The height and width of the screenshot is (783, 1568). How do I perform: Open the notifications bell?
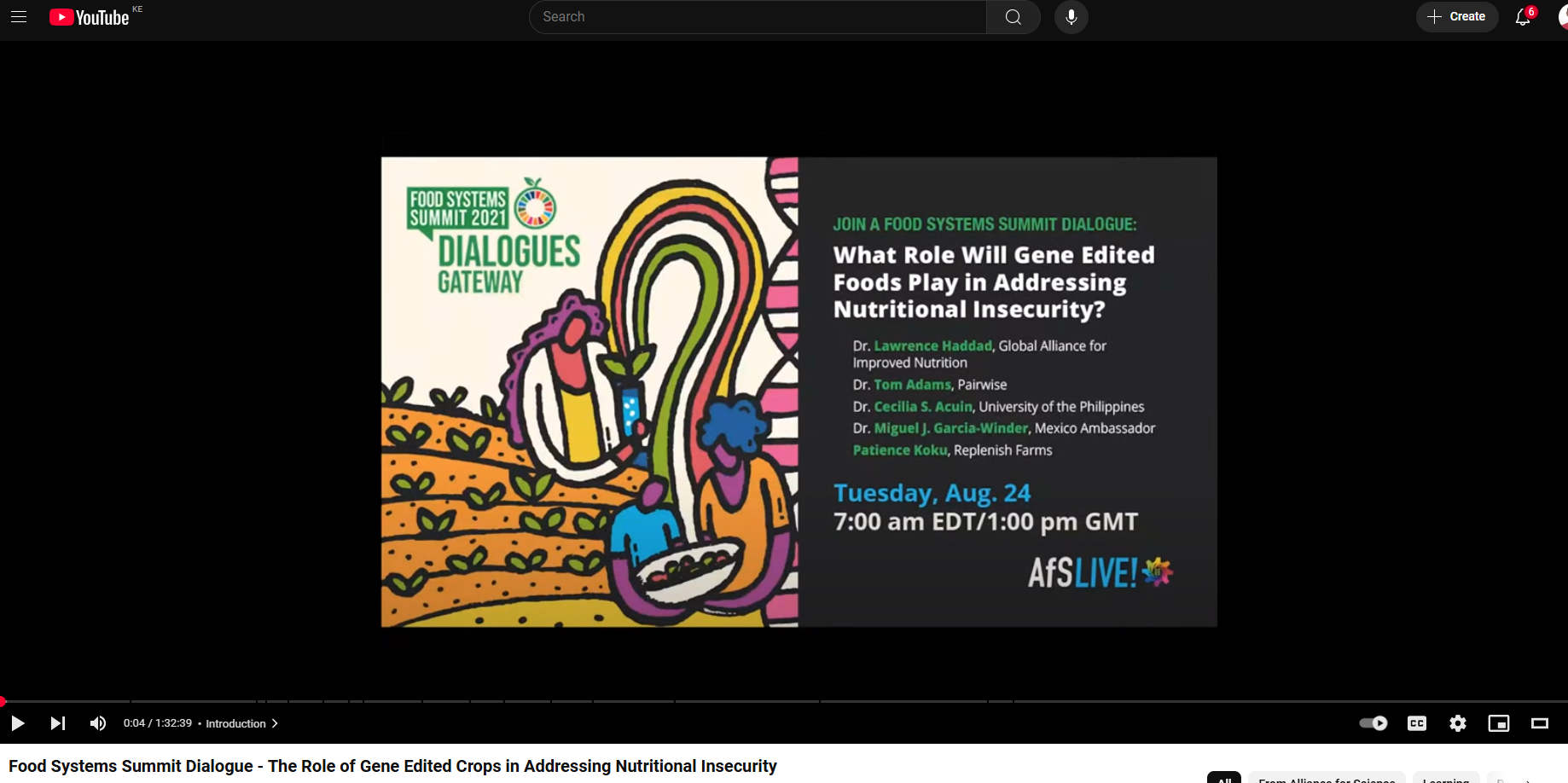(1523, 17)
